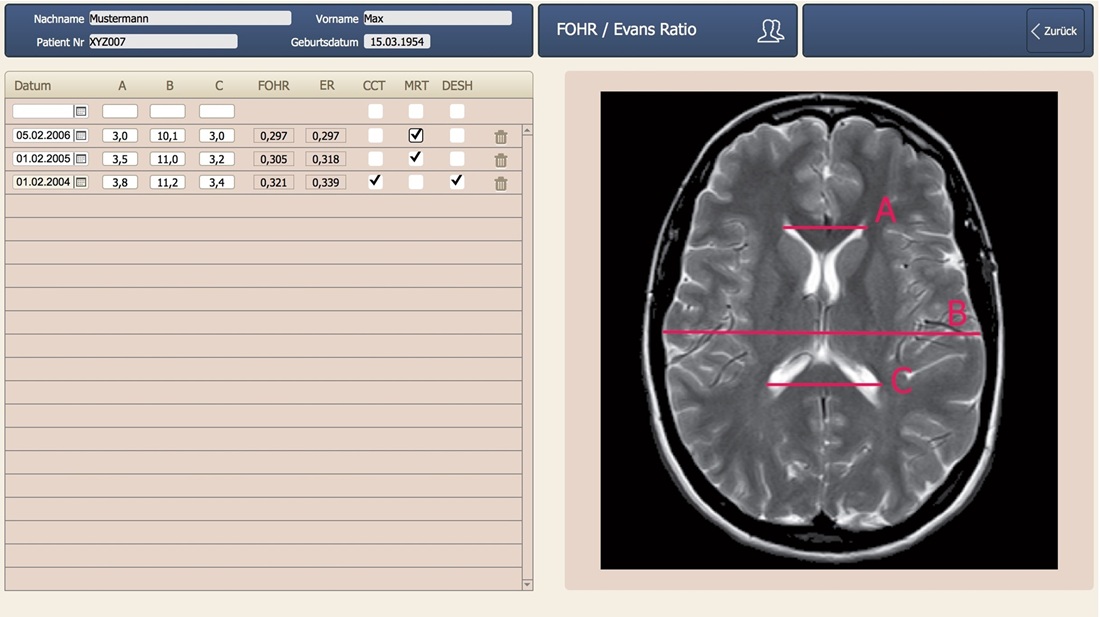Click the FOHR value 0,297

274,135
